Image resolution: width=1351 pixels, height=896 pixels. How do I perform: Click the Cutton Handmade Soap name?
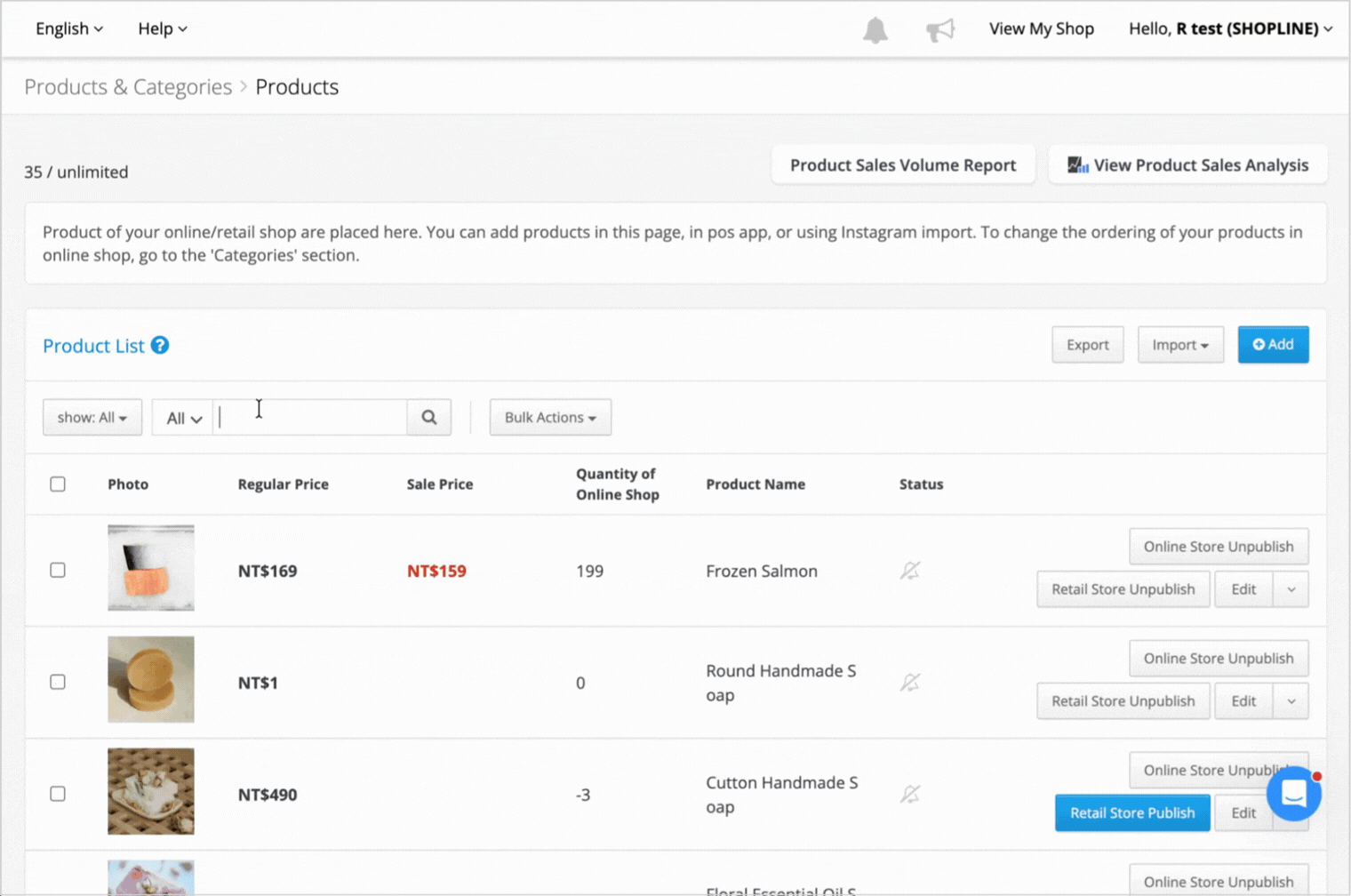pos(782,795)
